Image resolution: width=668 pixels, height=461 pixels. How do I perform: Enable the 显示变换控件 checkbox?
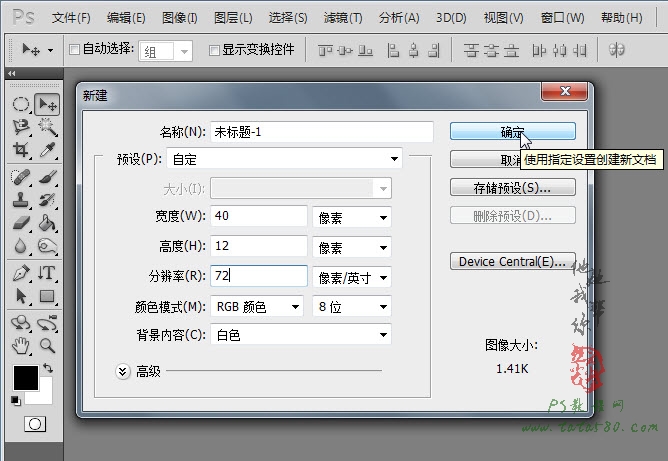click(x=214, y=50)
